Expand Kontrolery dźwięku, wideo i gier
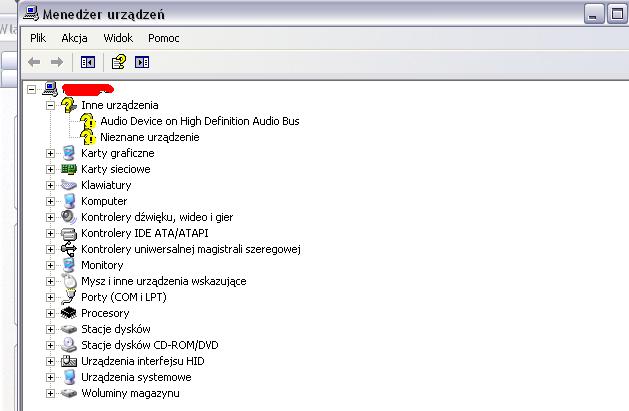This screenshot has height=411, width=629. coord(50,217)
